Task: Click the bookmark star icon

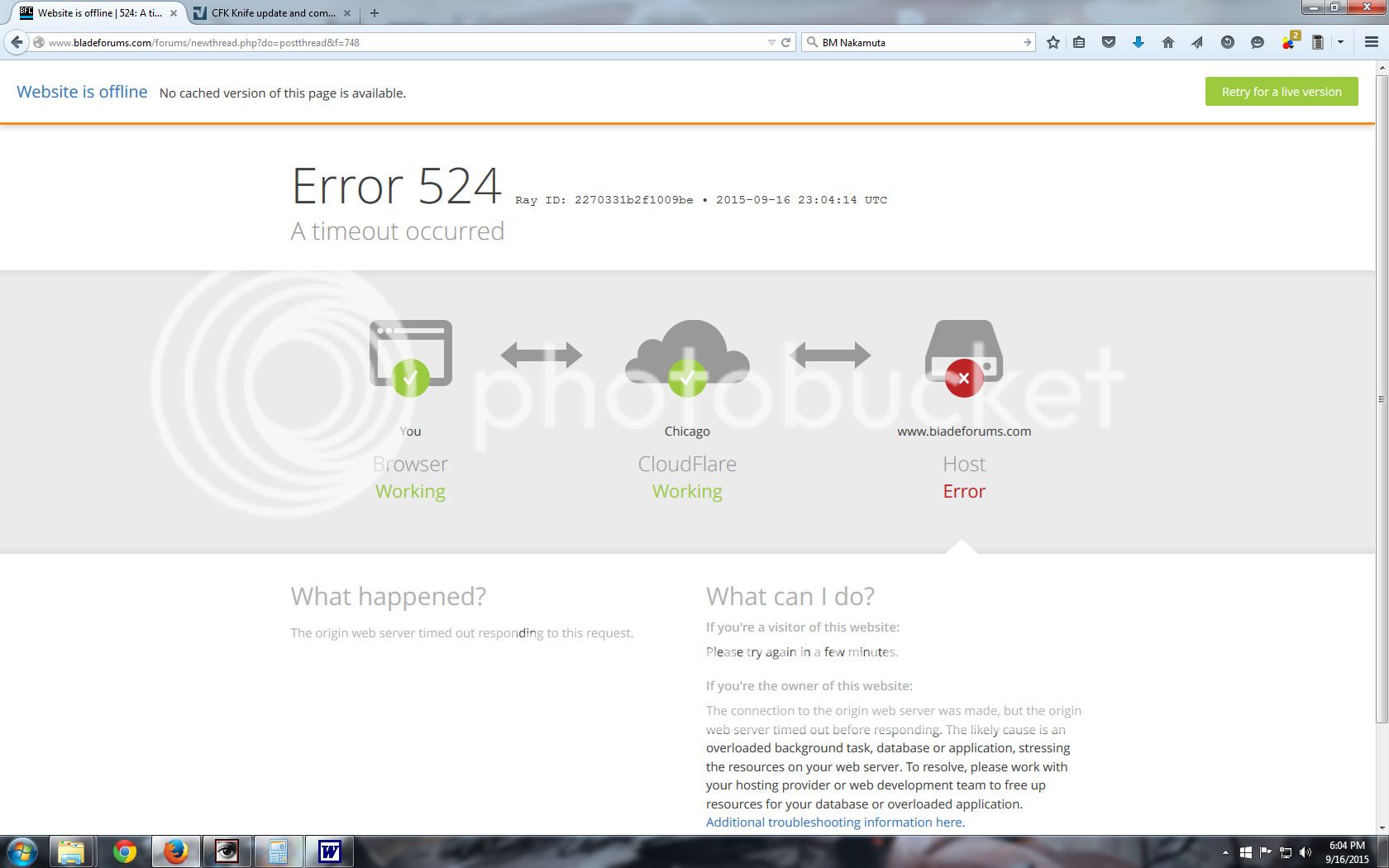Action: click(1052, 42)
